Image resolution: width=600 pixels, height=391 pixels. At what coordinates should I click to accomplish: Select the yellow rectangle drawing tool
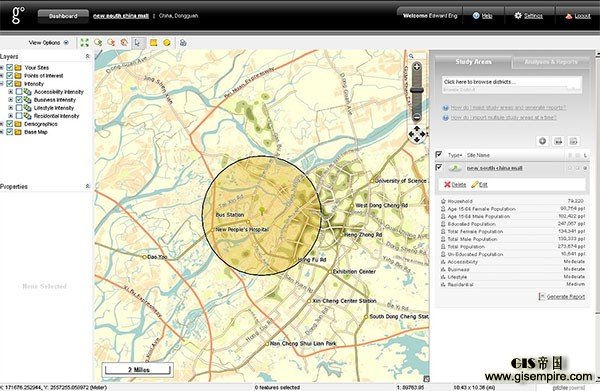tap(153, 43)
